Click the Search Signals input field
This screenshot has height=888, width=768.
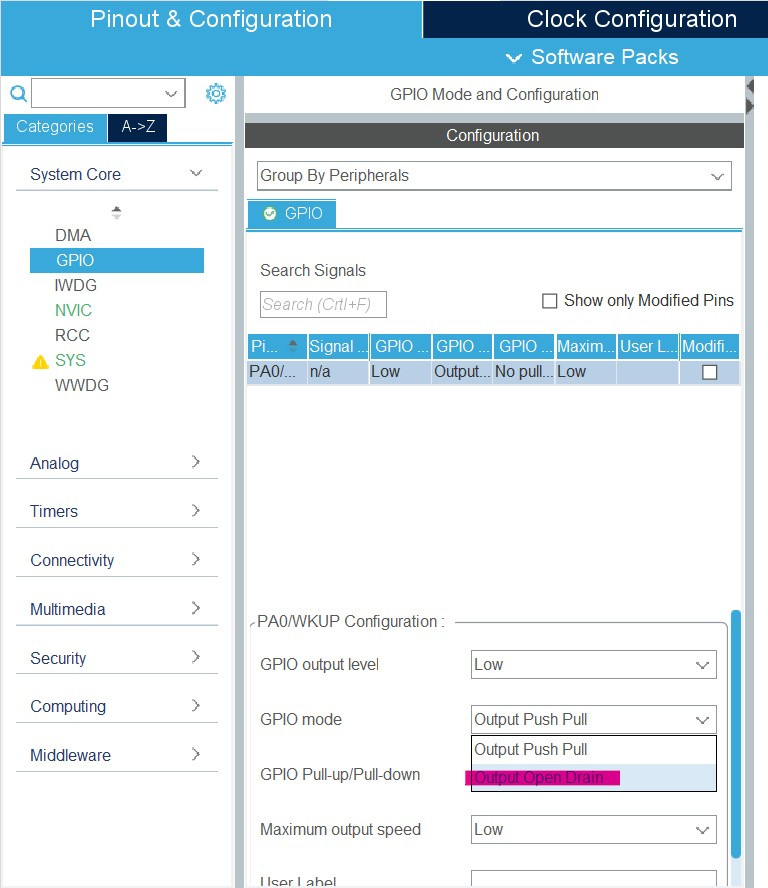tap(323, 305)
